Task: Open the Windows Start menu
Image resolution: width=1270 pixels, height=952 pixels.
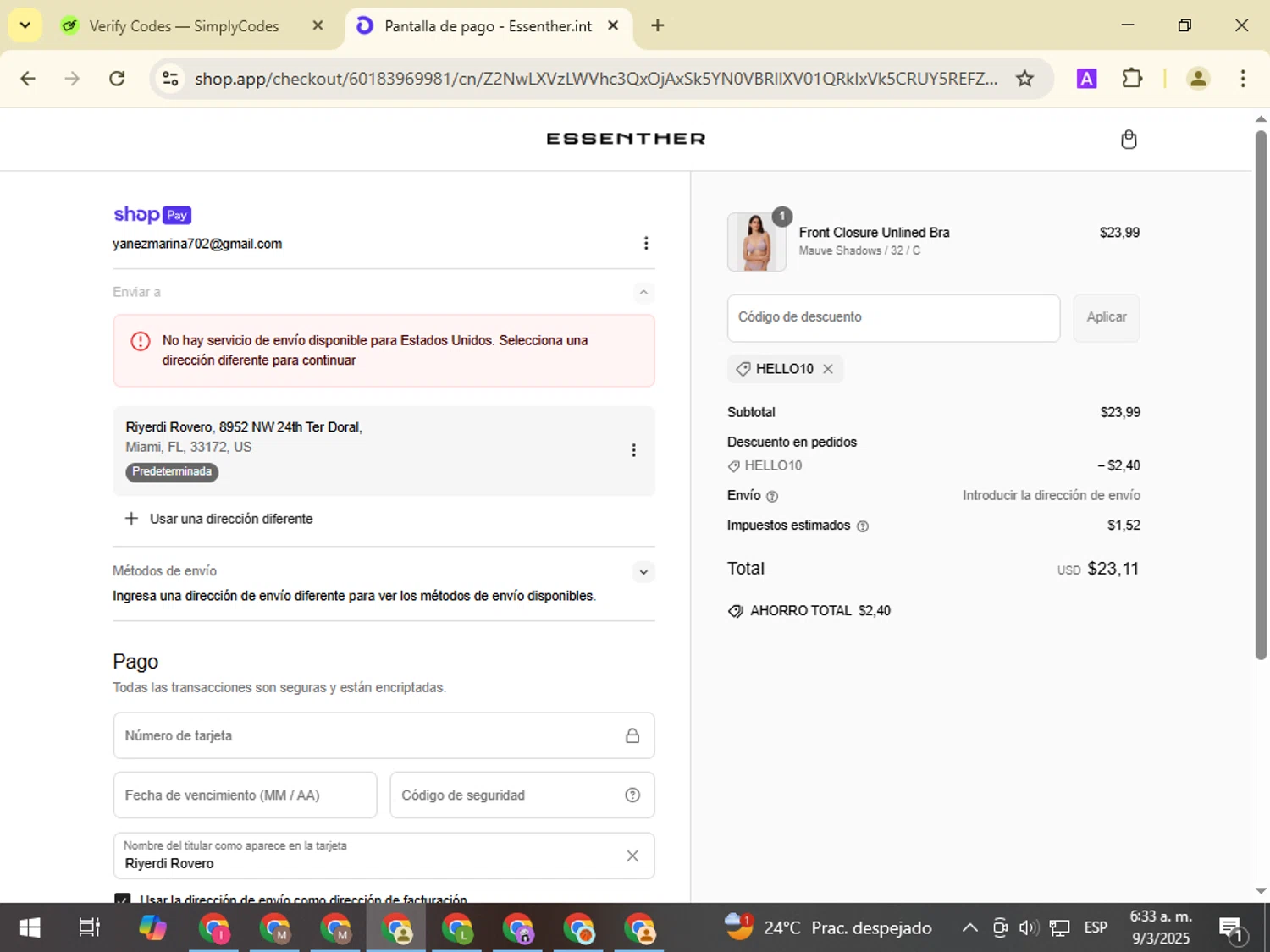Action: pos(30,927)
